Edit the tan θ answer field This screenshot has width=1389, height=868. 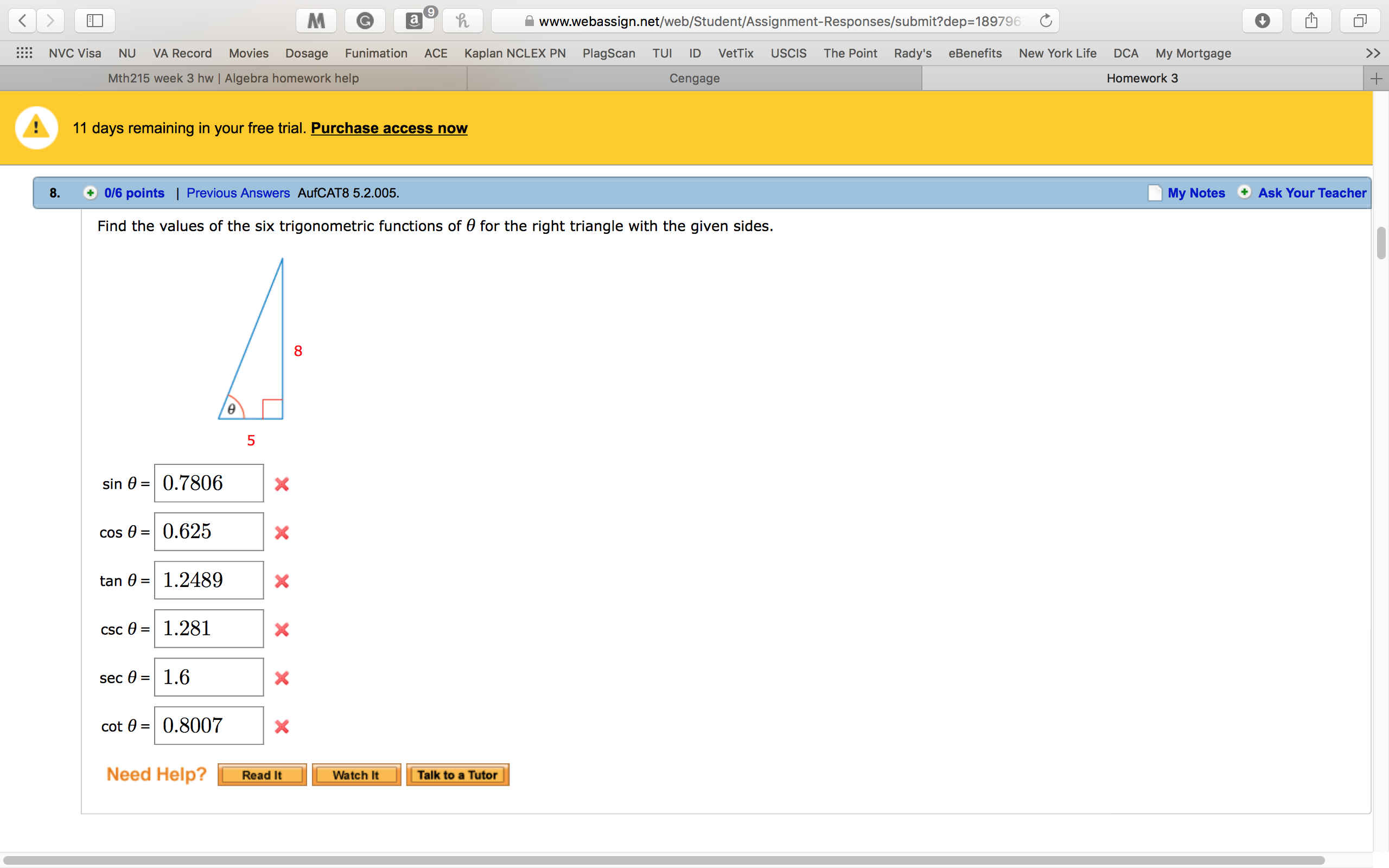[x=209, y=580]
